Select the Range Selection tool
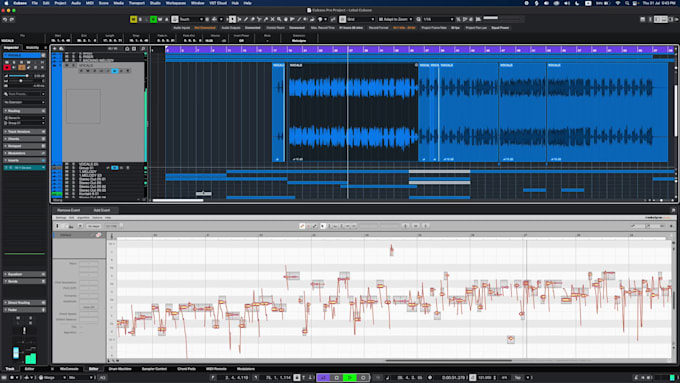The height and width of the screenshot is (383, 680). 239,20
